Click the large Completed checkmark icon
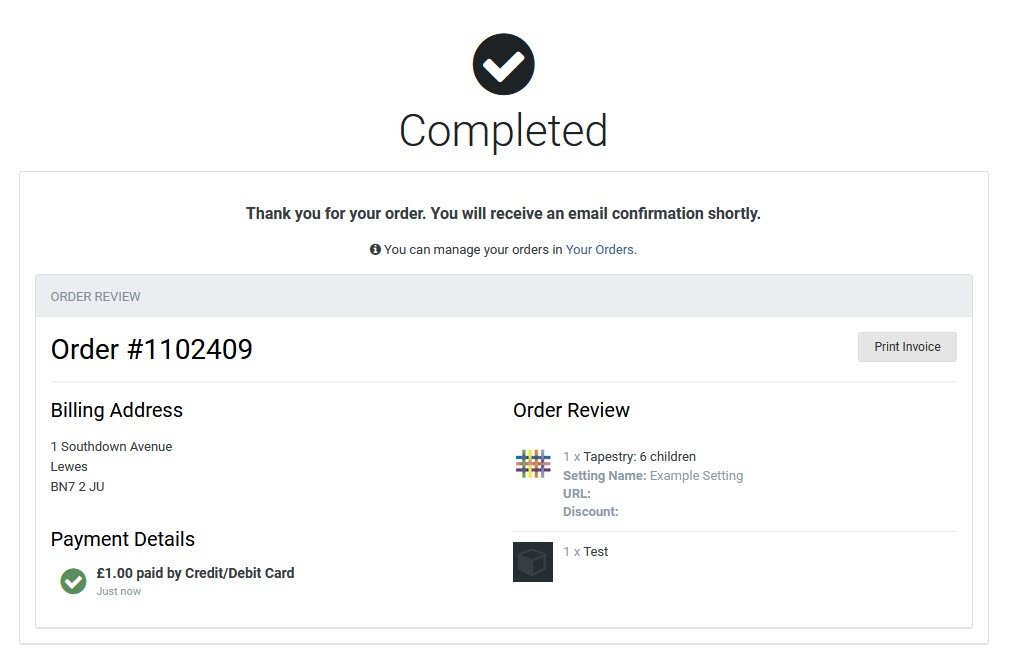This screenshot has height=662, width=1010. [503, 65]
